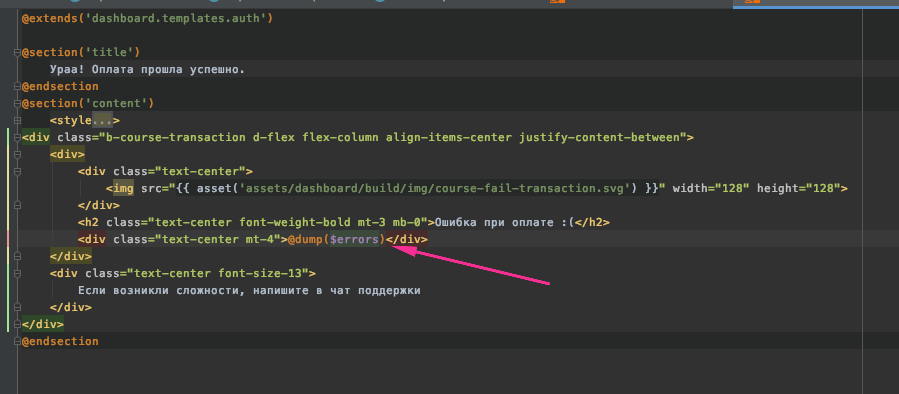Collapse the @section('content') fold marker
Image resolution: width=899 pixels, height=394 pixels.
click(x=17, y=104)
